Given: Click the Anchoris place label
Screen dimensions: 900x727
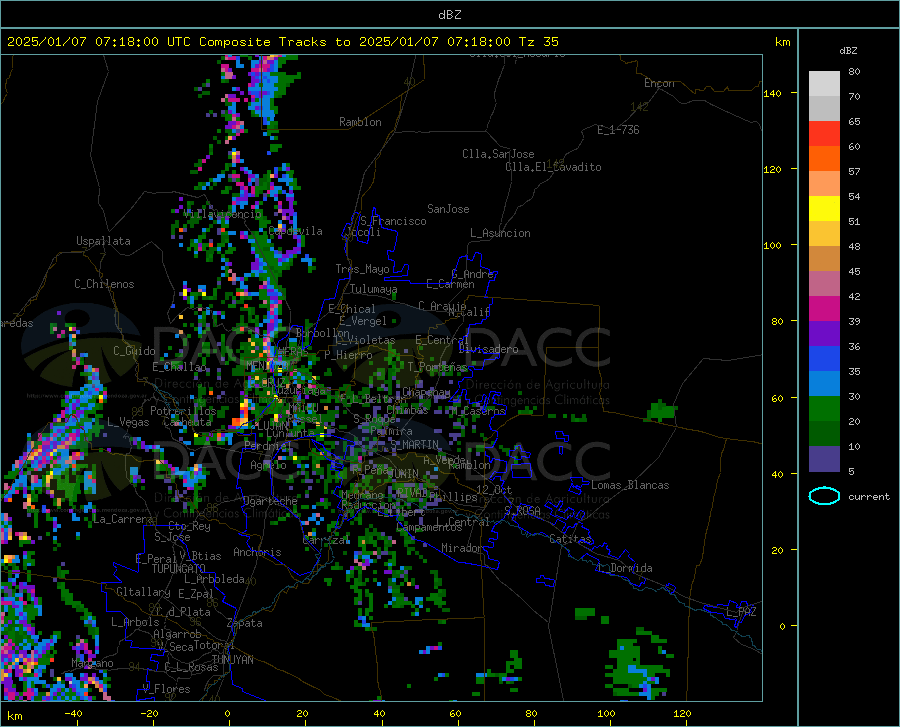Looking at the screenshot, I should pyautogui.click(x=257, y=553).
